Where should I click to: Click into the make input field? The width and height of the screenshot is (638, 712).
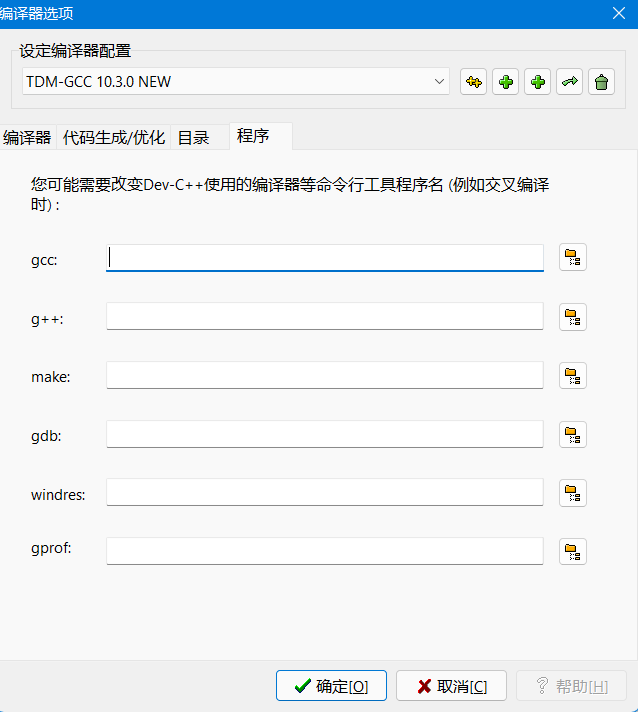click(324, 375)
